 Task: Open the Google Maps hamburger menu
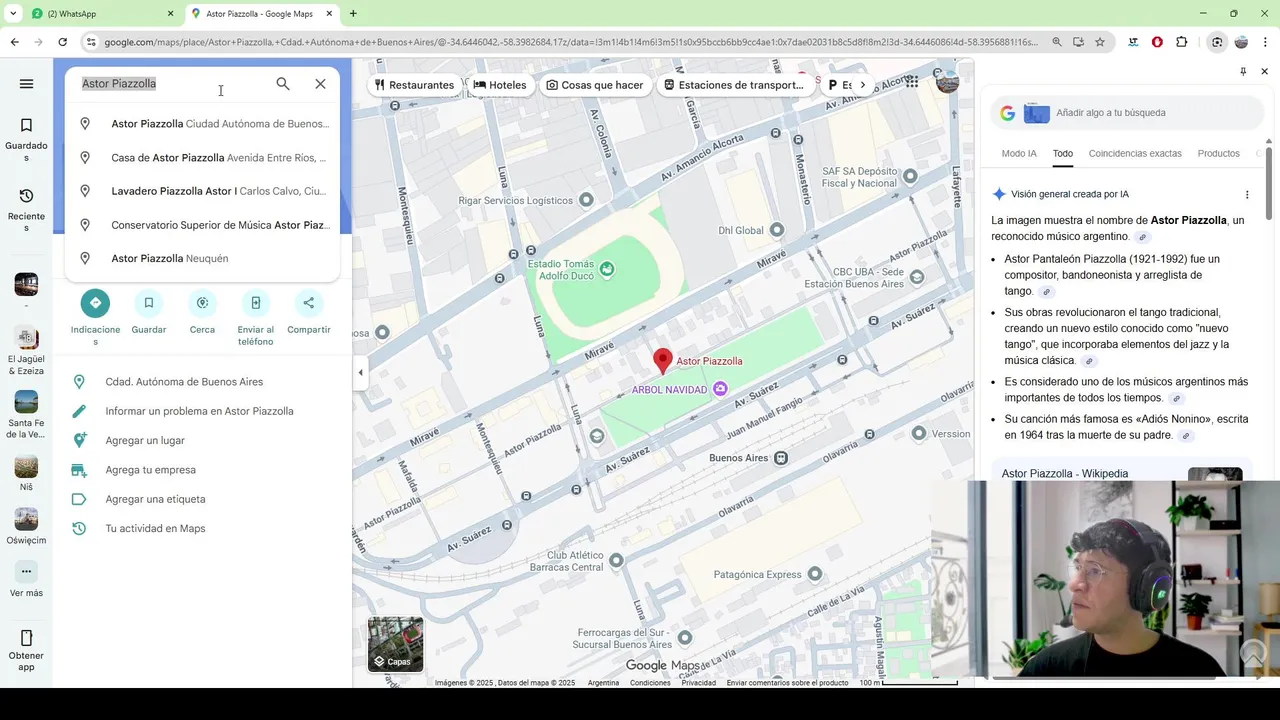[26, 84]
